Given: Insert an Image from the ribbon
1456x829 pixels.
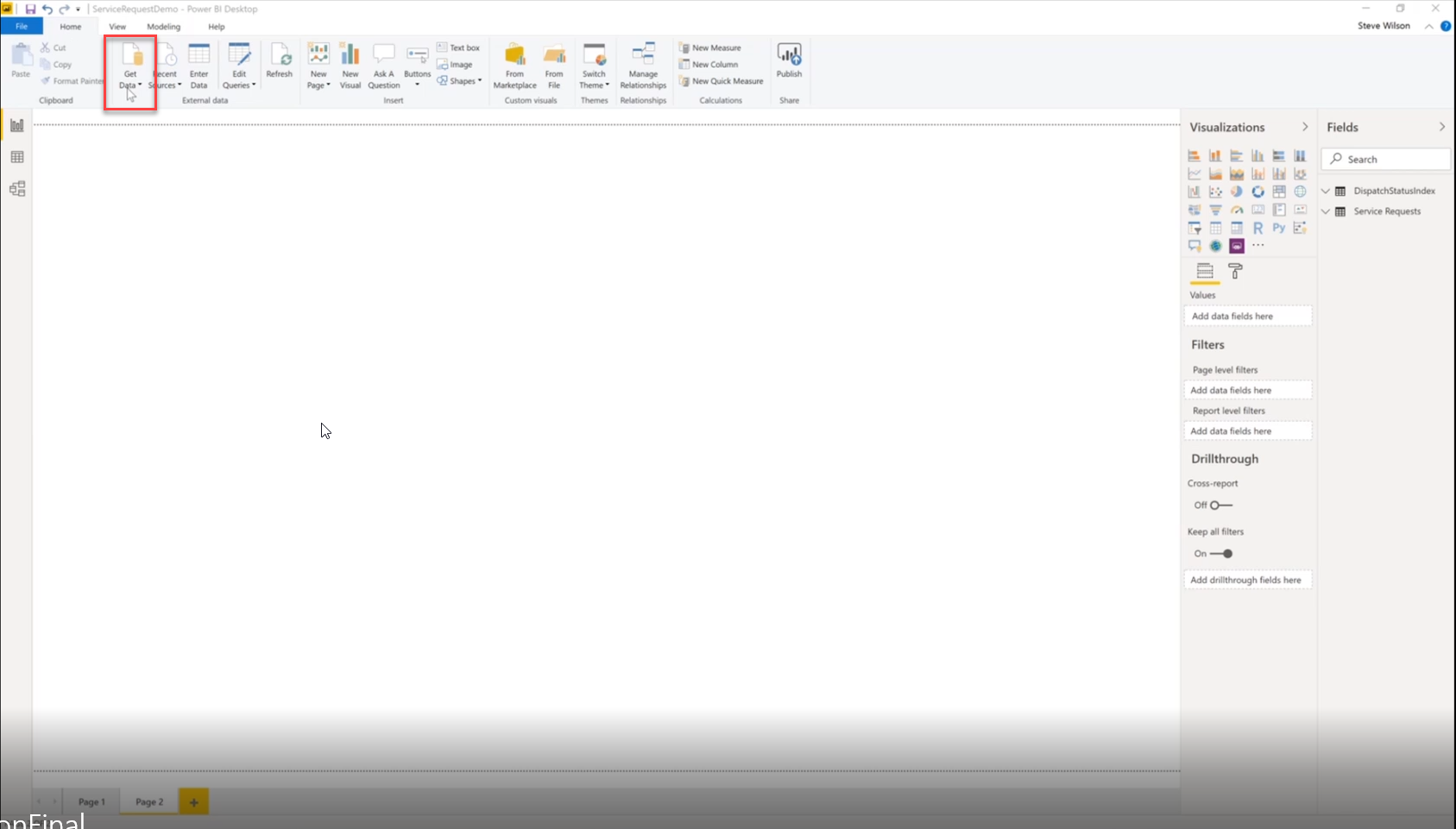Looking at the screenshot, I should [x=455, y=65].
